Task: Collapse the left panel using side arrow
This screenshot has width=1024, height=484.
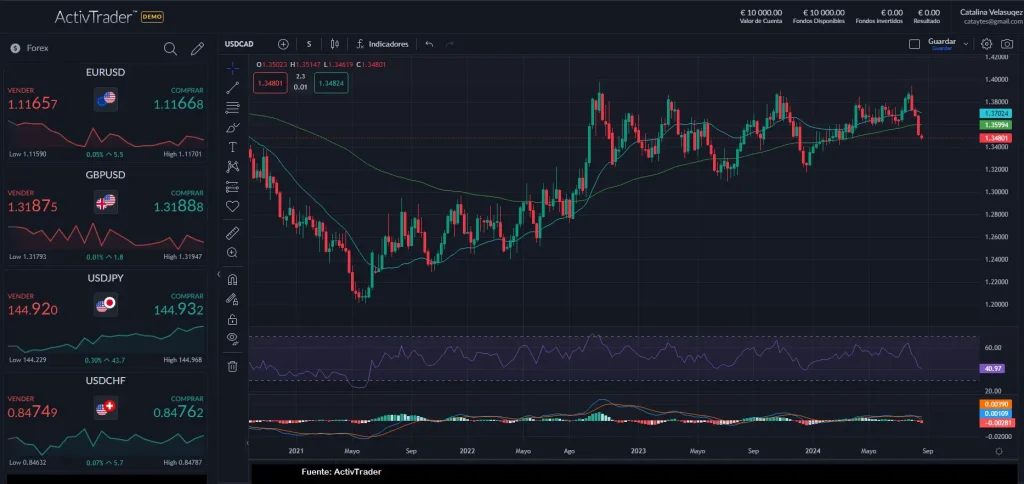Action: tap(218, 274)
